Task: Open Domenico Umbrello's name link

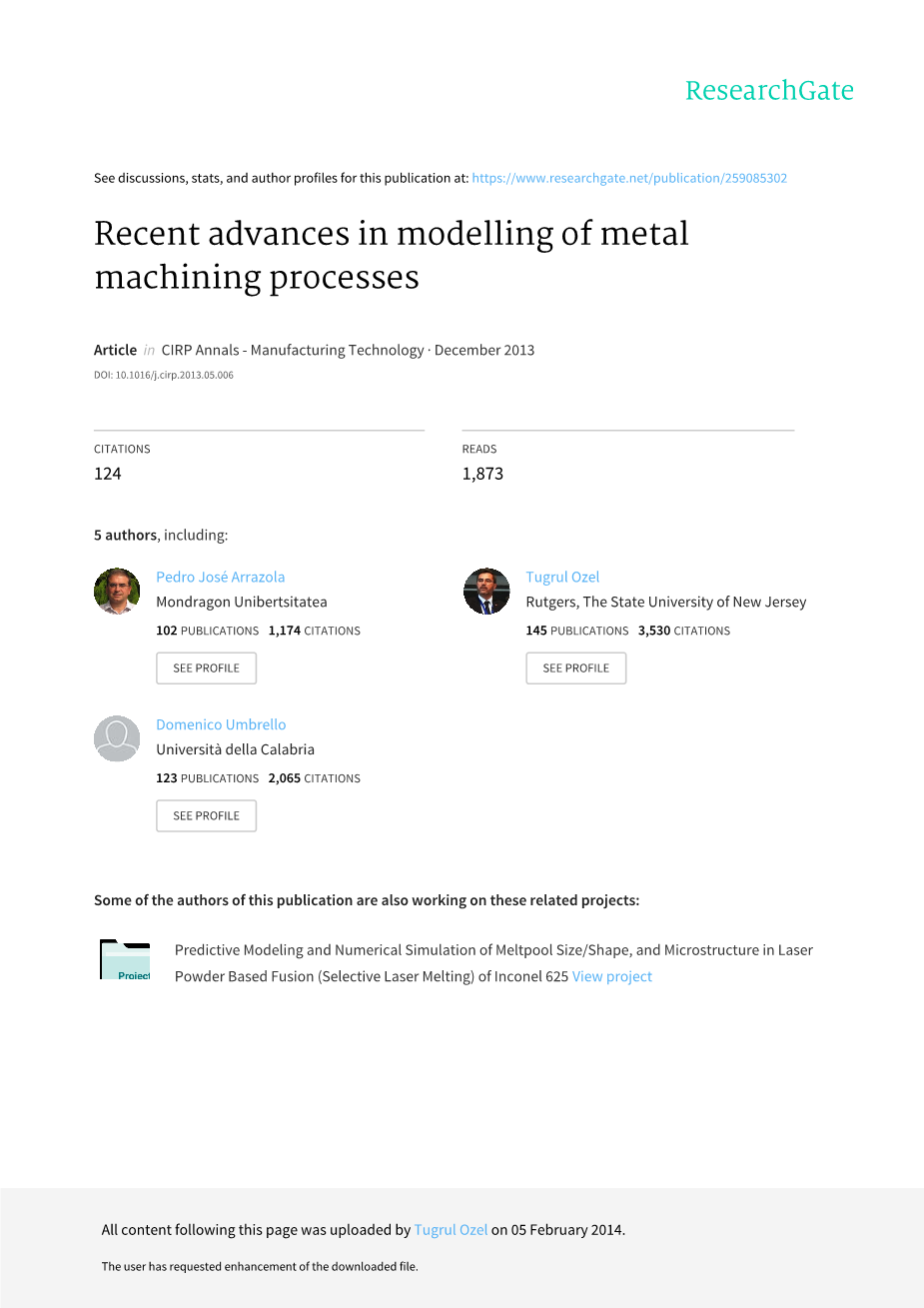Action: tap(221, 724)
